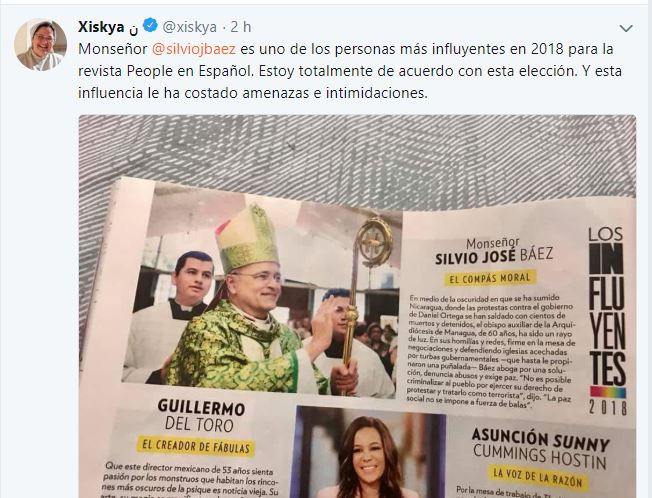Click the Arabic ن symbol after Xiskya's name
Screen dimensions: 652x498
133,29
